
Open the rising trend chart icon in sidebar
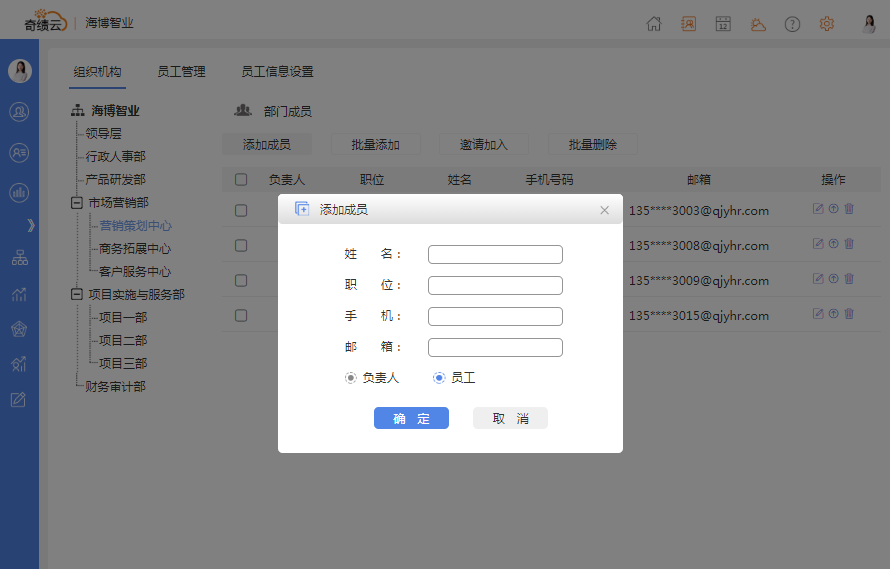(19, 294)
